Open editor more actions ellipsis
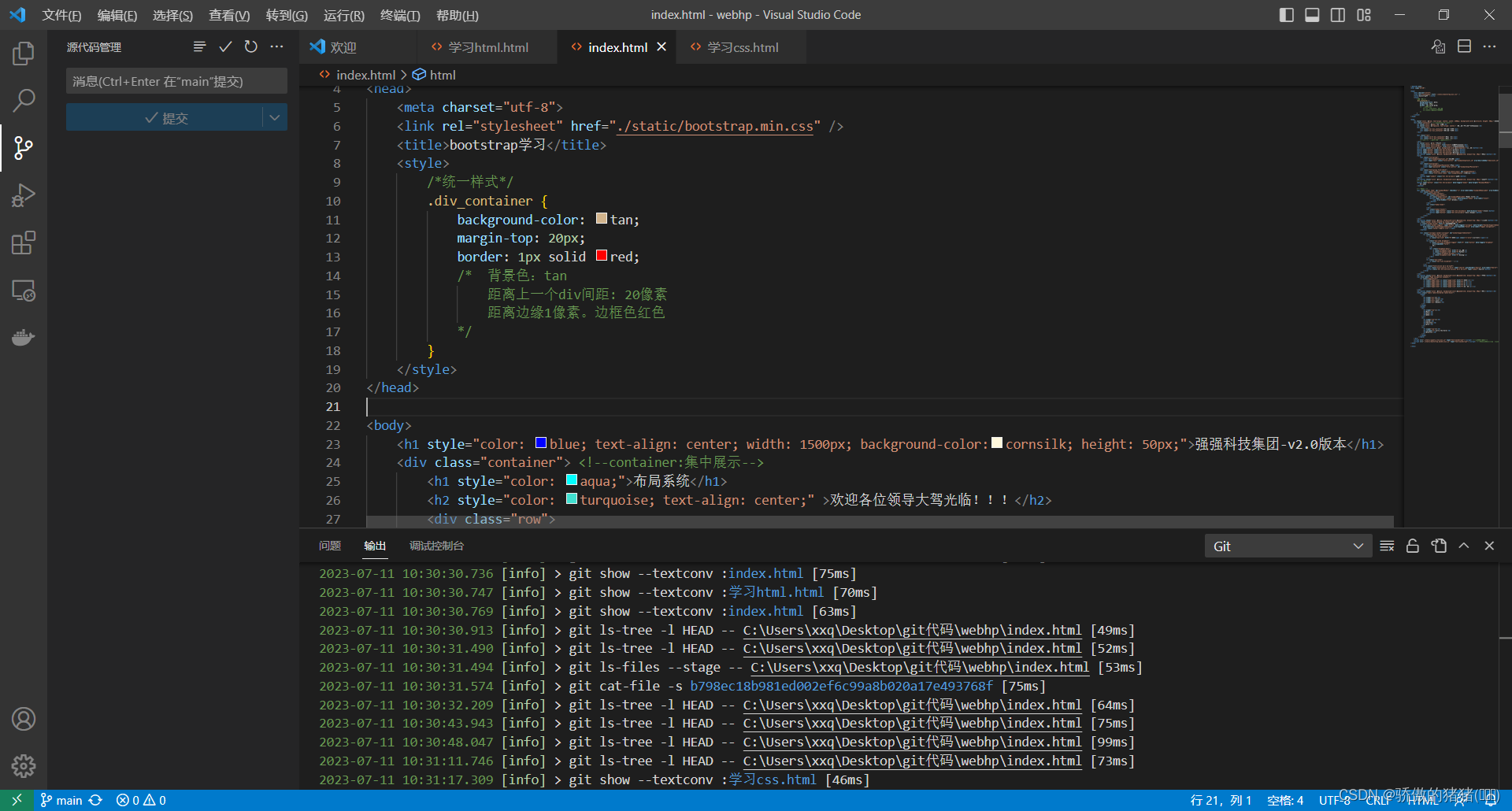This screenshot has width=1512, height=811. (x=1489, y=47)
